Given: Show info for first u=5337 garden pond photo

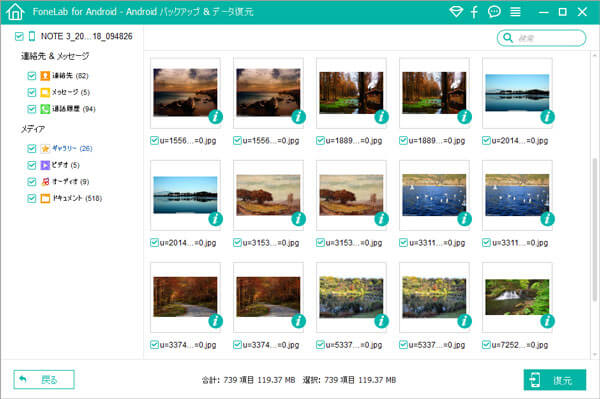Looking at the screenshot, I should tap(381, 321).
